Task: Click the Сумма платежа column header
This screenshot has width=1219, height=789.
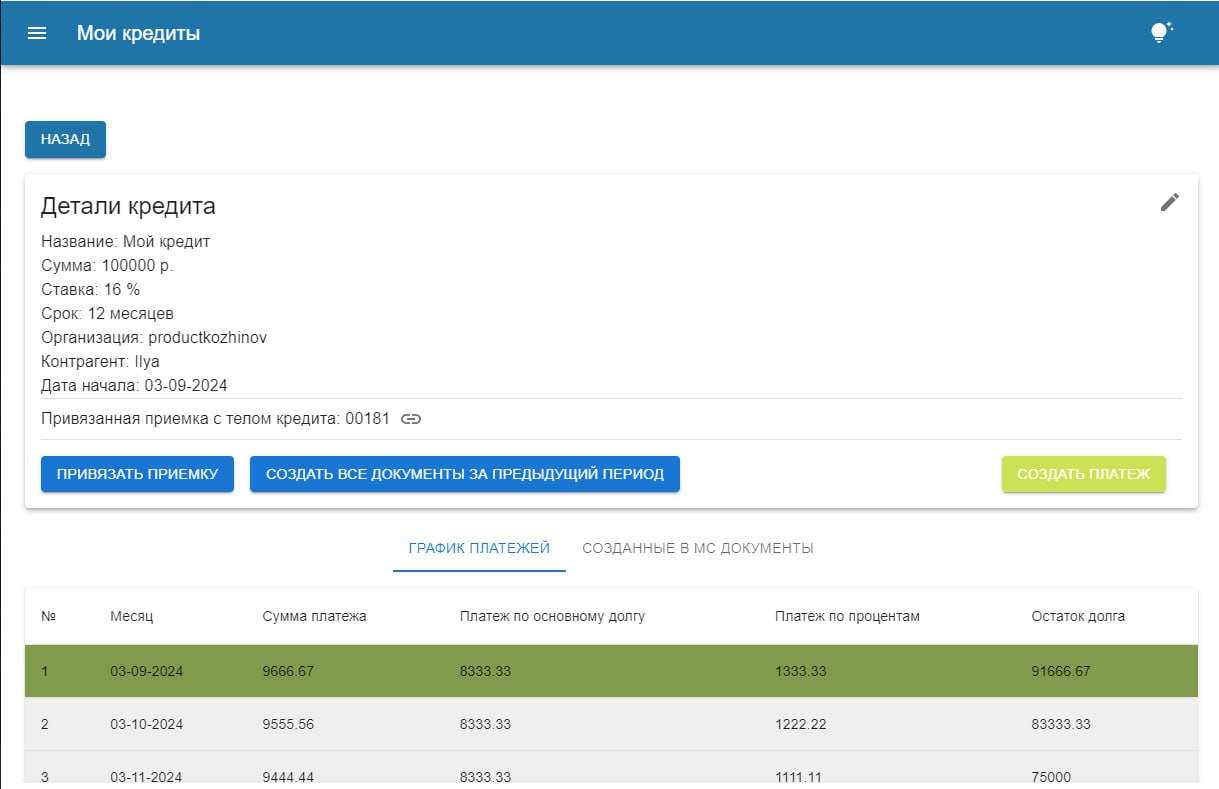Action: [x=314, y=616]
